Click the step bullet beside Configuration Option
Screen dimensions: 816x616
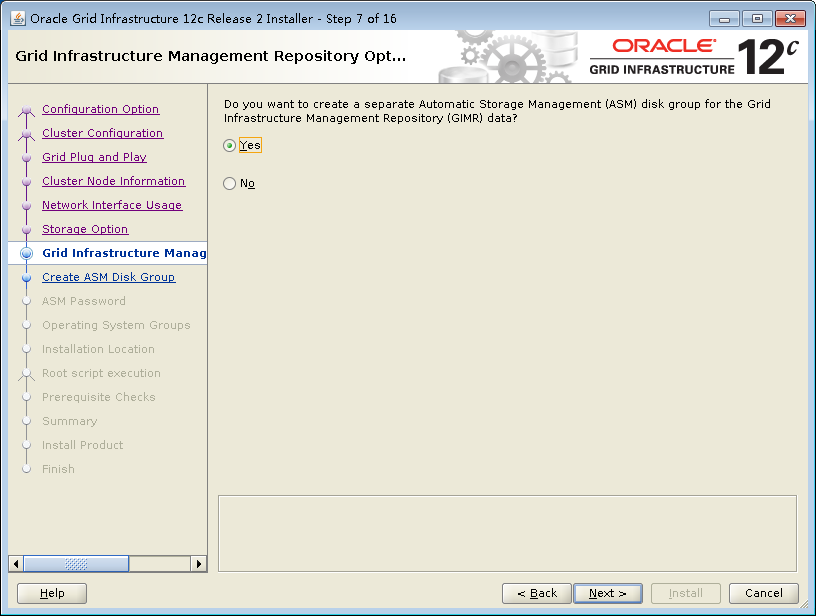tap(27, 111)
